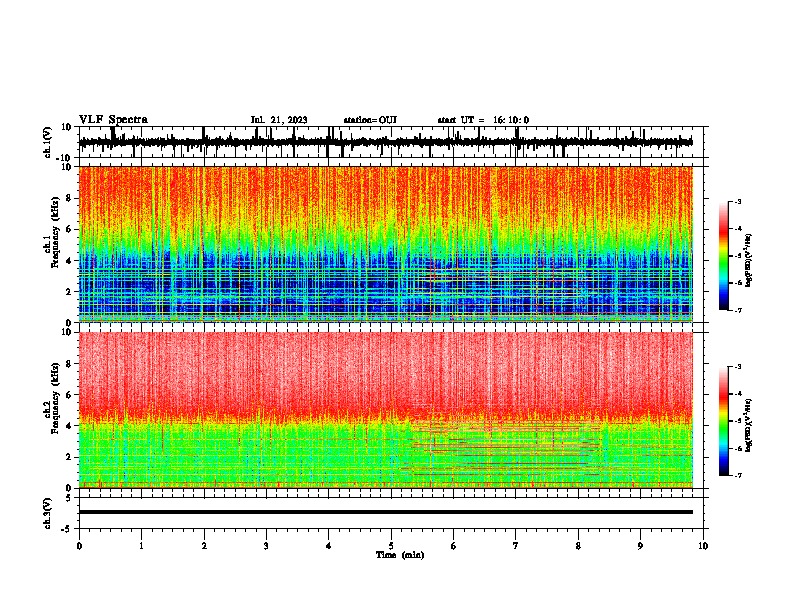
Task: Click time axis tick label "7"
Action: (516, 546)
